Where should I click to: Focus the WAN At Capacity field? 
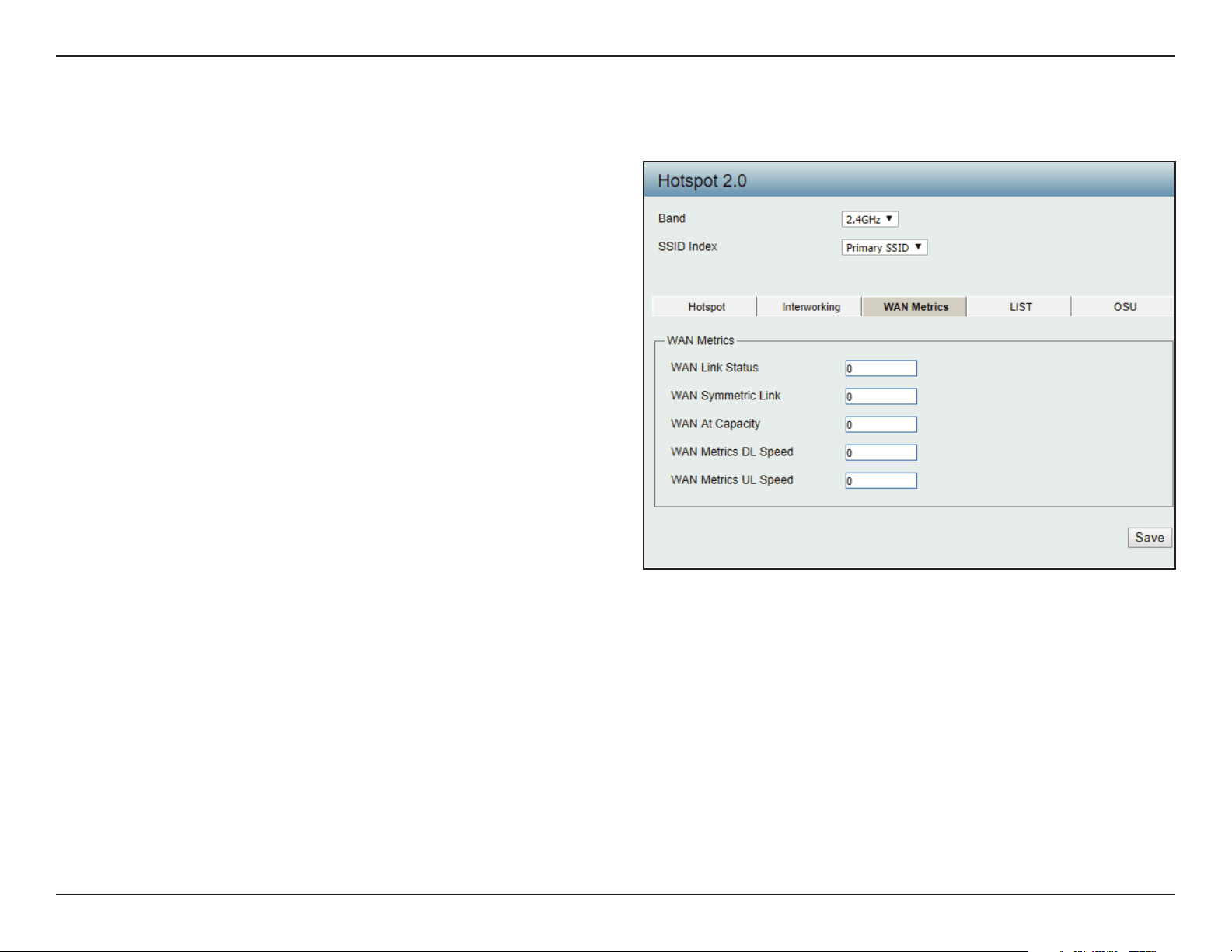pos(881,424)
